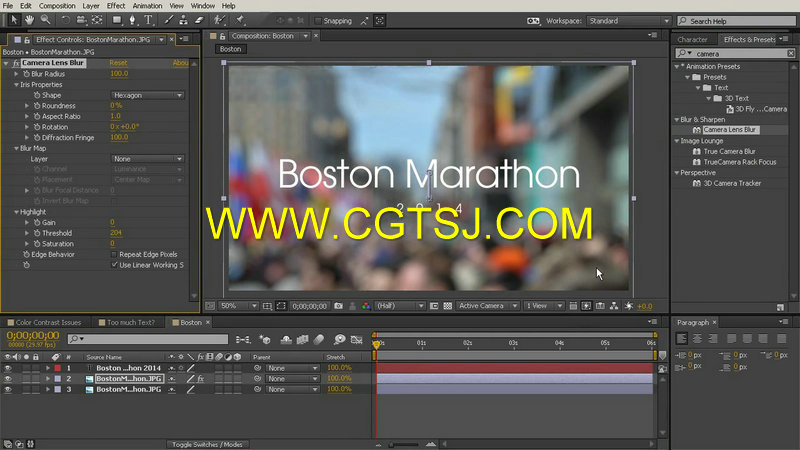Open the Shape Hexagon dropdown
800x450 pixels.
[x=147, y=95]
